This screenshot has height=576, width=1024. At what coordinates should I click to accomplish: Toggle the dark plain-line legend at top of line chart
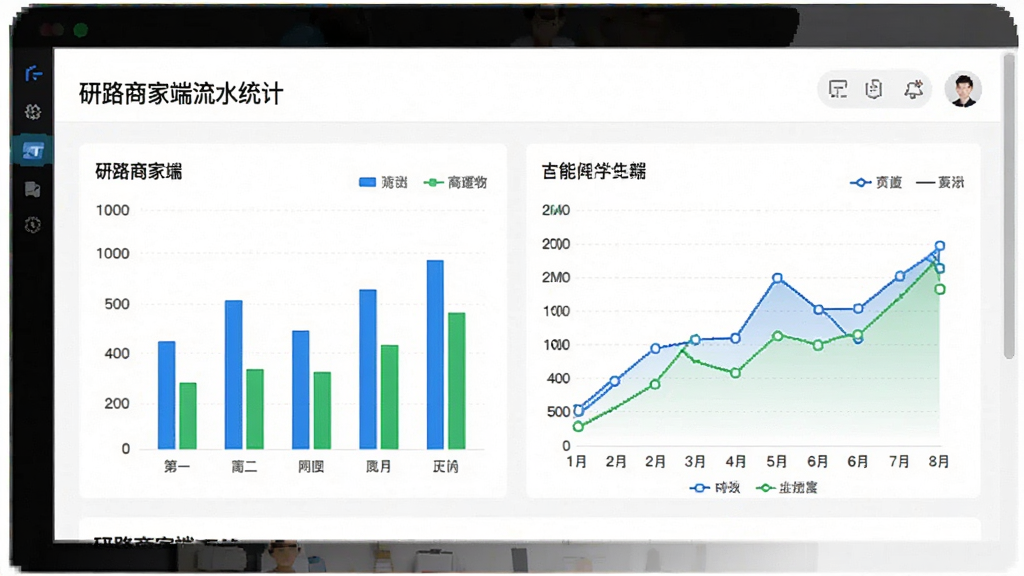940,182
